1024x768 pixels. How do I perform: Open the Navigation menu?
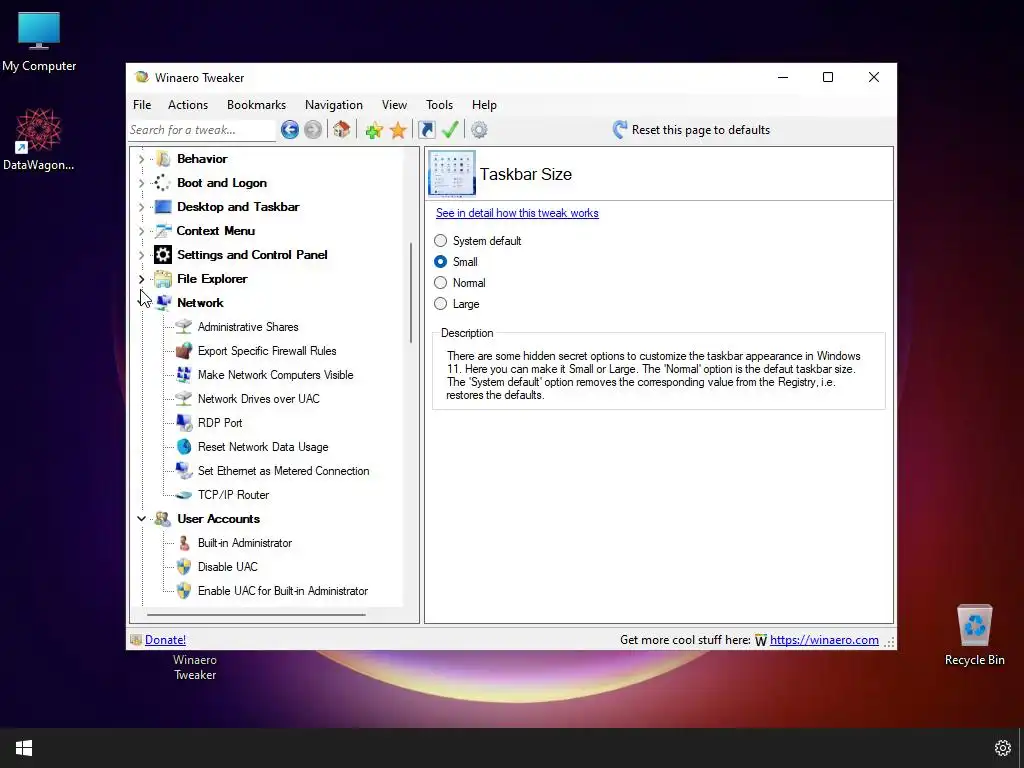334,104
